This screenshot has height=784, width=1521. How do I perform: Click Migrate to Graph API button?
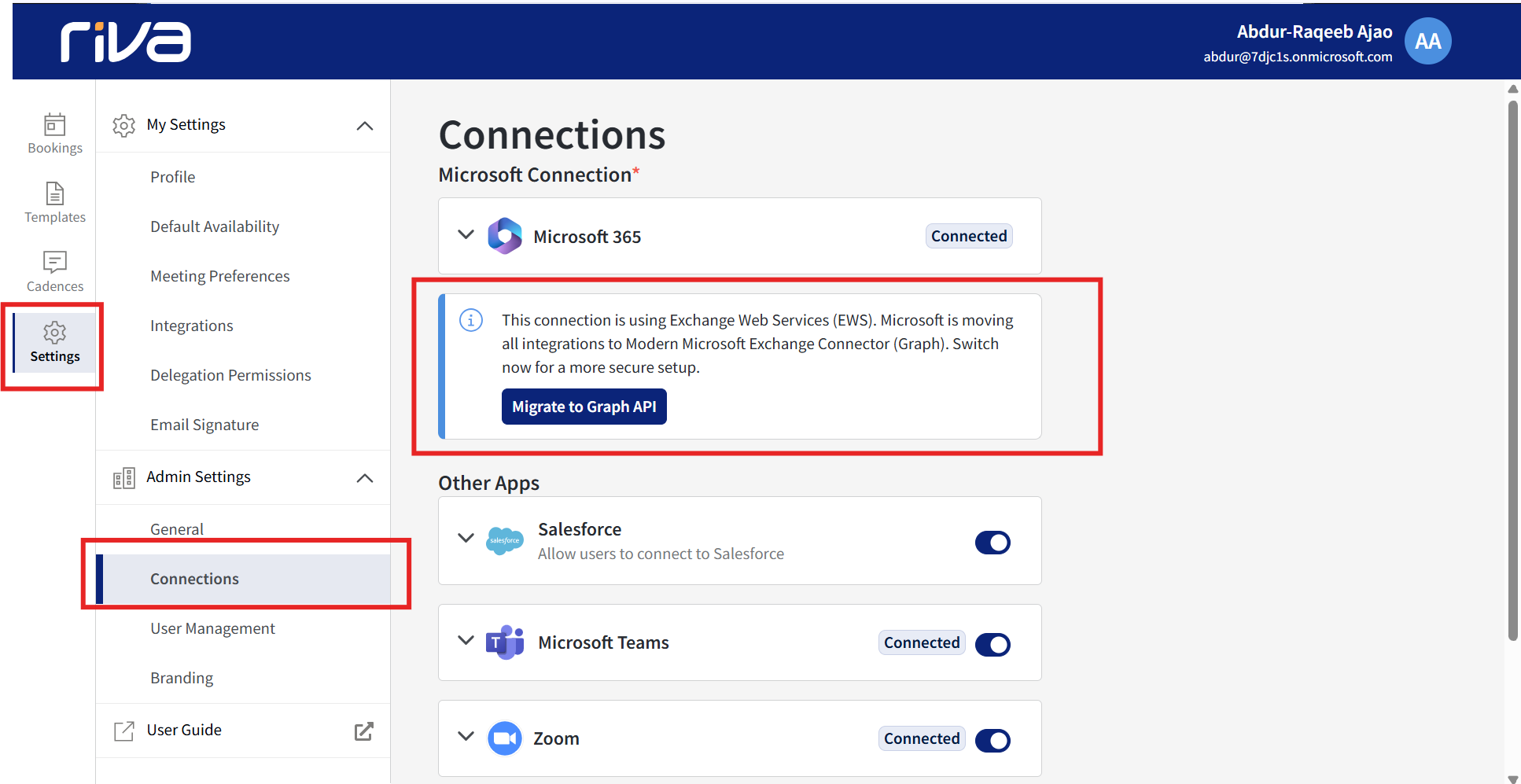click(584, 407)
